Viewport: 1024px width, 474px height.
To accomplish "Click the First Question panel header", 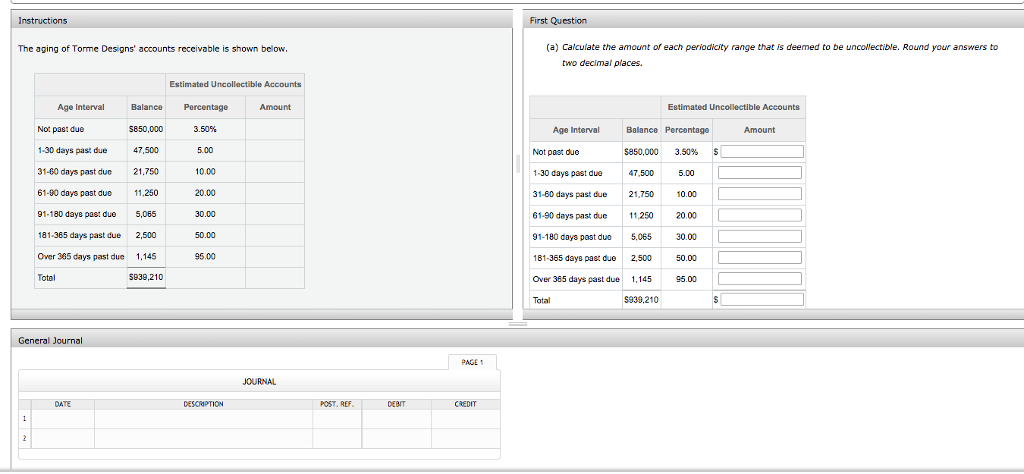I will (x=774, y=20).
